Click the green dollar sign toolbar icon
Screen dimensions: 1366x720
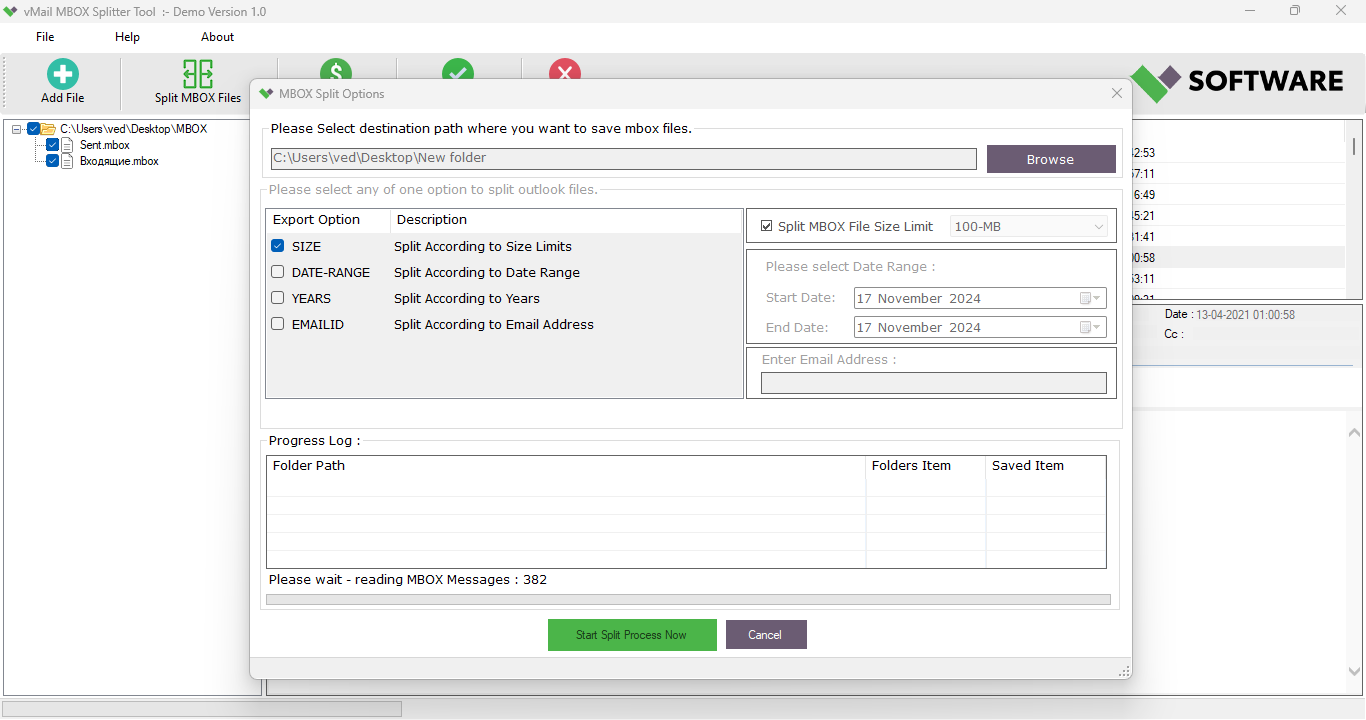(336, 69)
